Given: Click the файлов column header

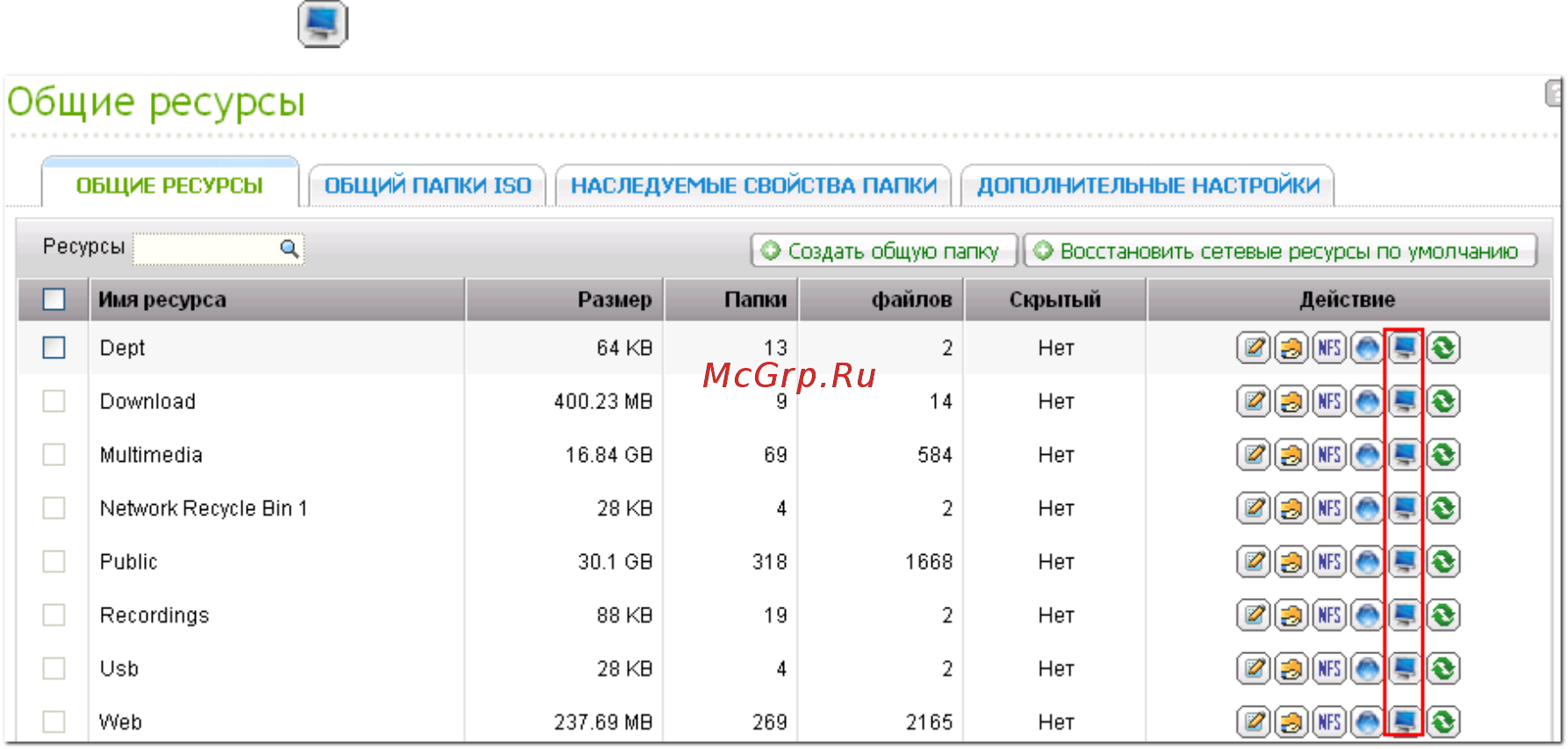Looking at the screenshot, I should [881, 299].
